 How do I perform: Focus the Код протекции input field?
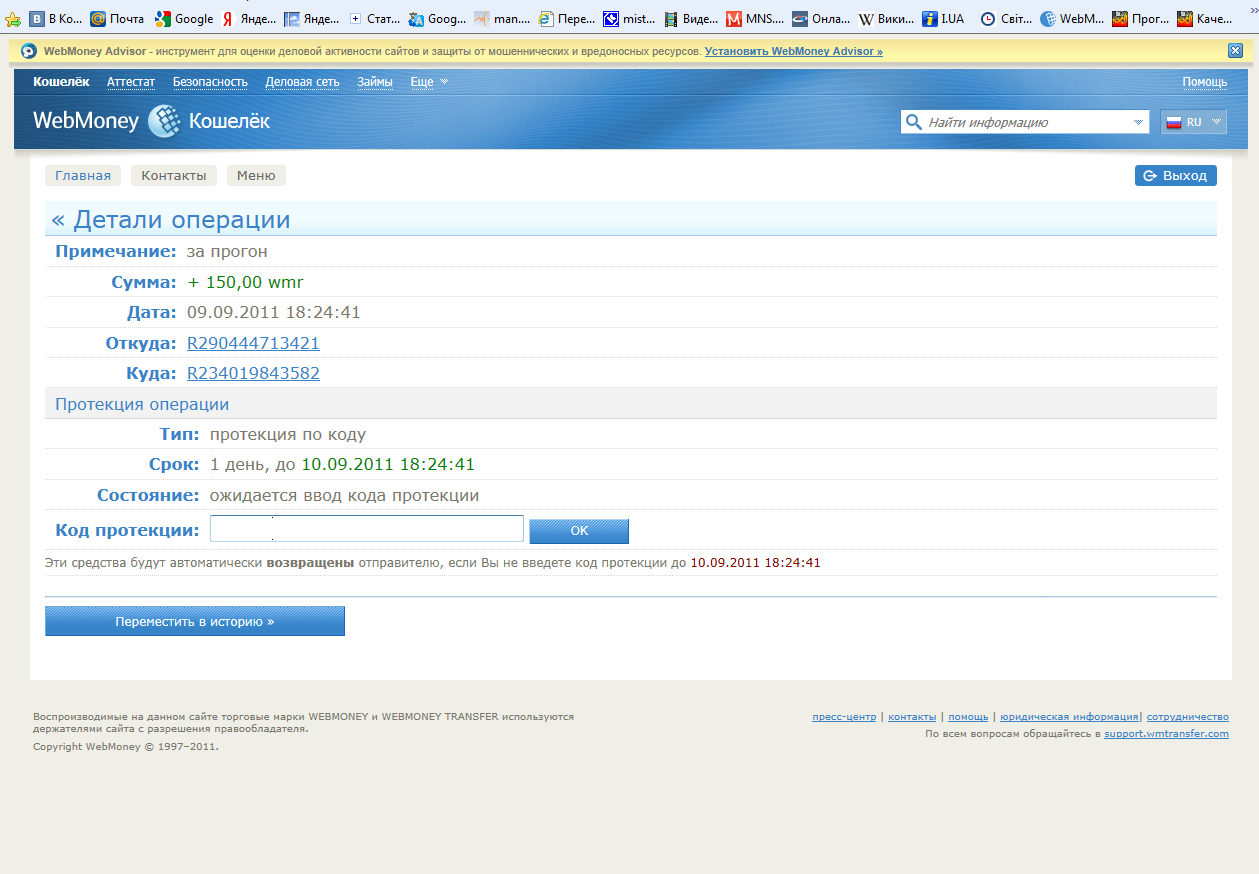(x=367, y=529)
